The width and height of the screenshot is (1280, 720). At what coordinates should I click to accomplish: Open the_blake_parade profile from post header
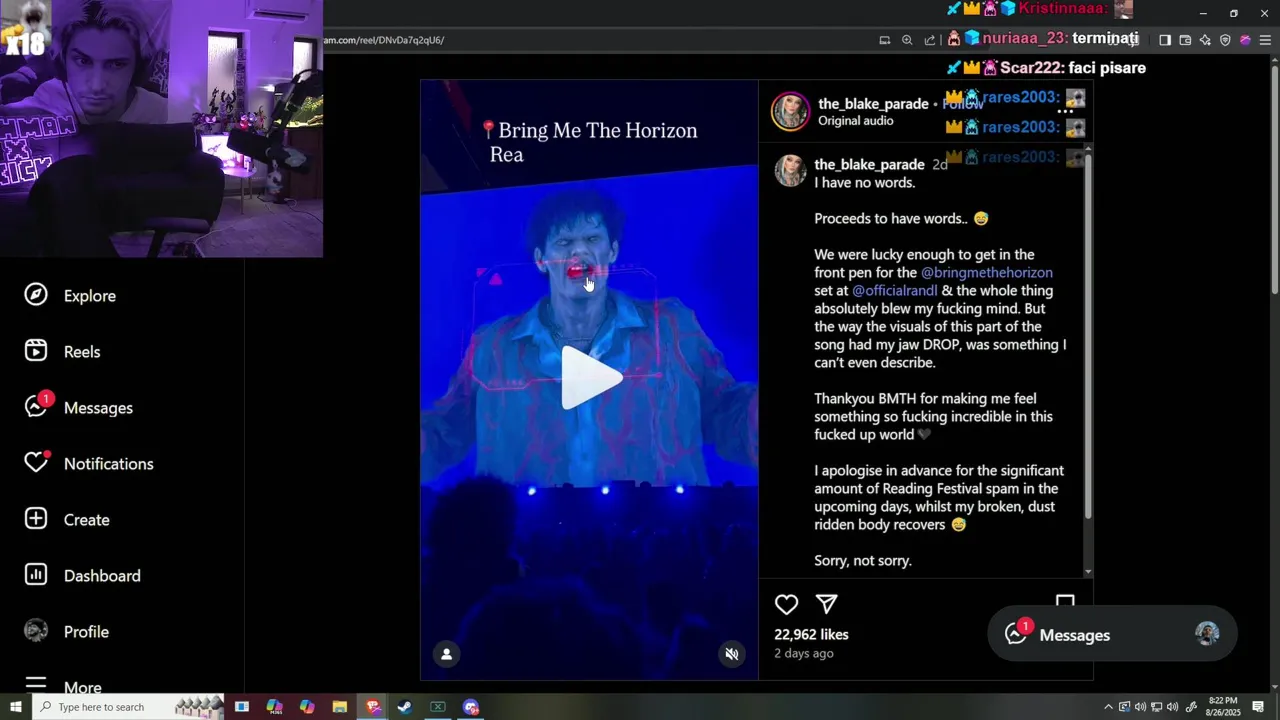873,104
